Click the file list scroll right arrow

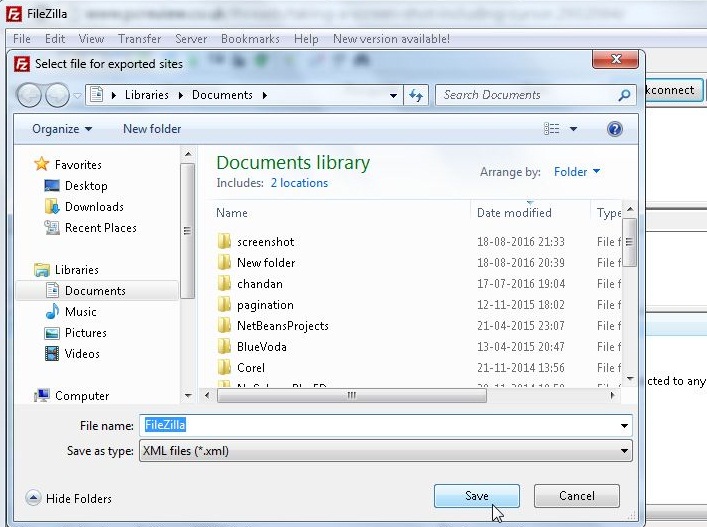pos(612,395)
